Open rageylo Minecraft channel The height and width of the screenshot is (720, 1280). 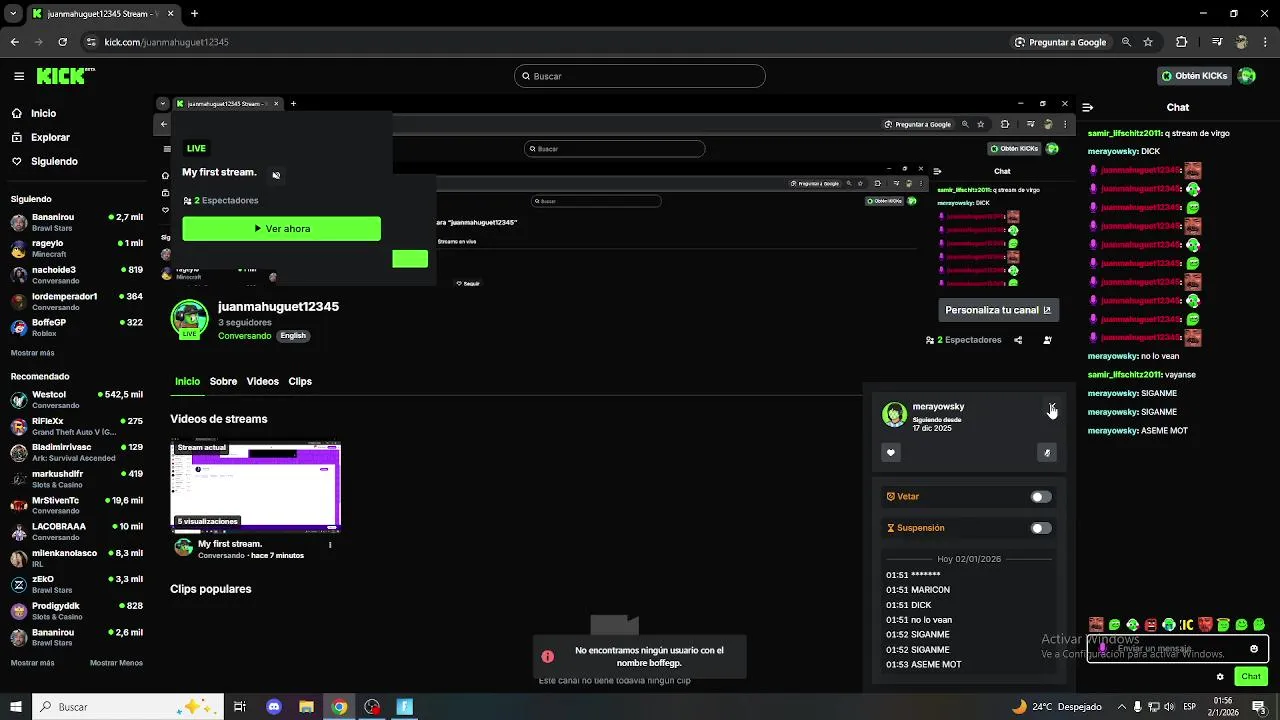pos(77,248)
